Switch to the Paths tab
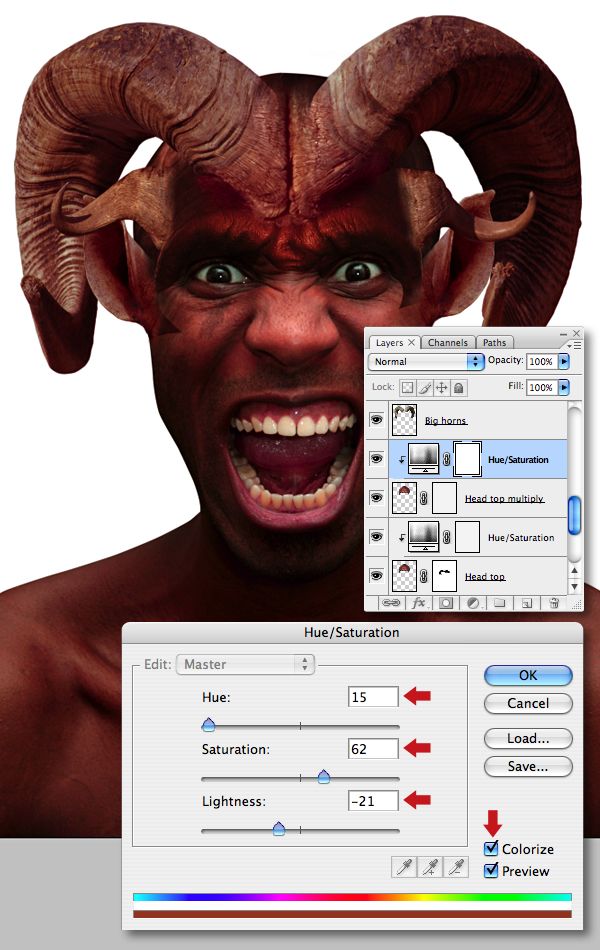 [495, 342]
